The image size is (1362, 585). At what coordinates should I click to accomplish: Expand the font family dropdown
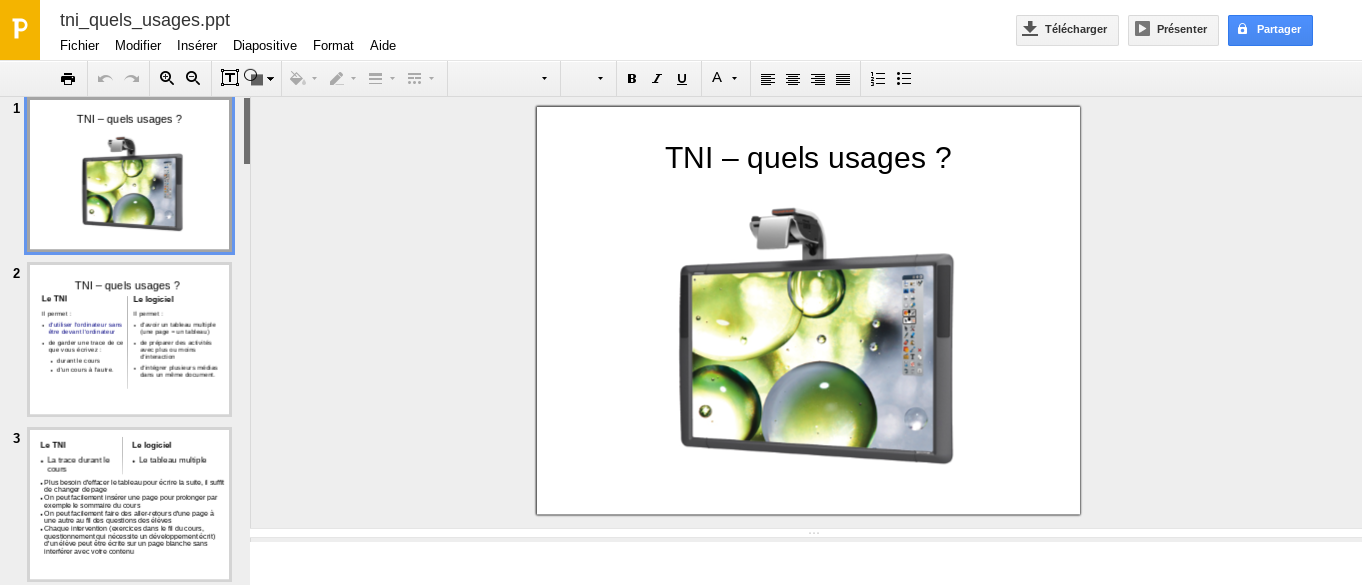pos(503,79)
